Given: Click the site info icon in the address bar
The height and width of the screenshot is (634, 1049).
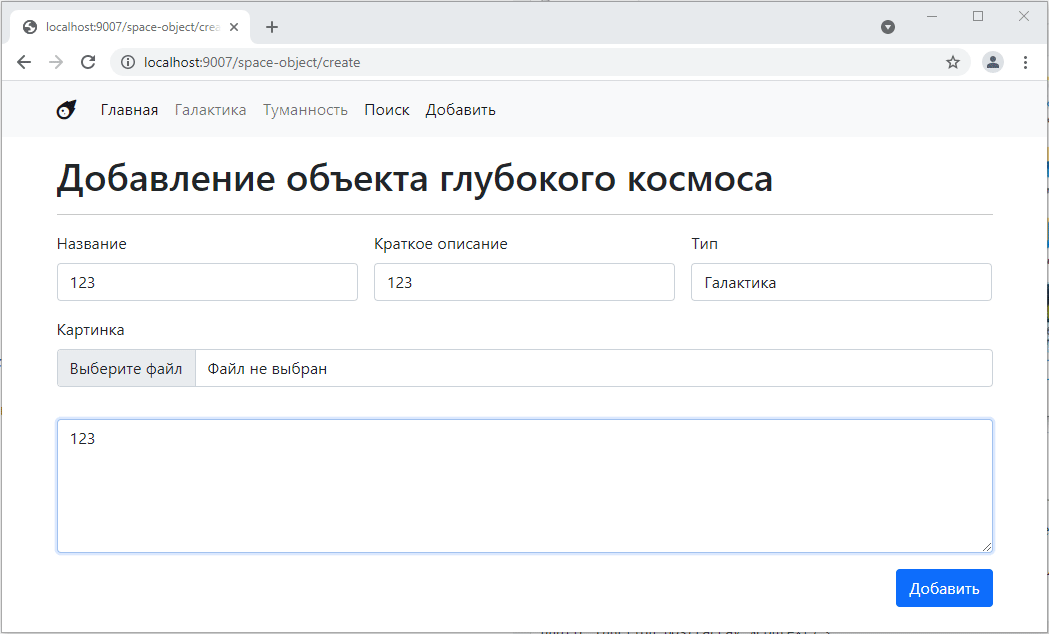Looking at the screenshot, I should click(127, 62).
